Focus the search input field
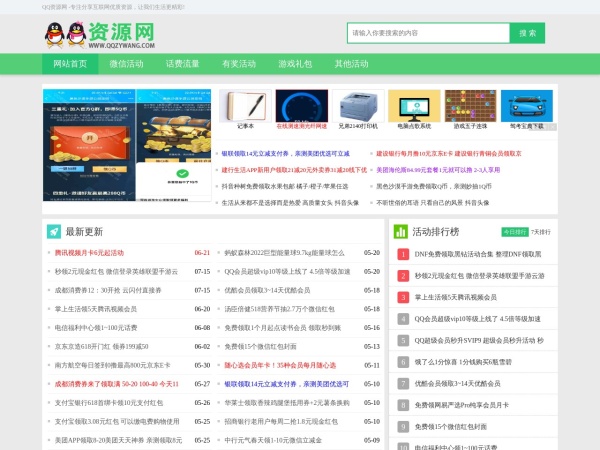The width and height of the screenshot is (600, 450). tap(429, 33)
